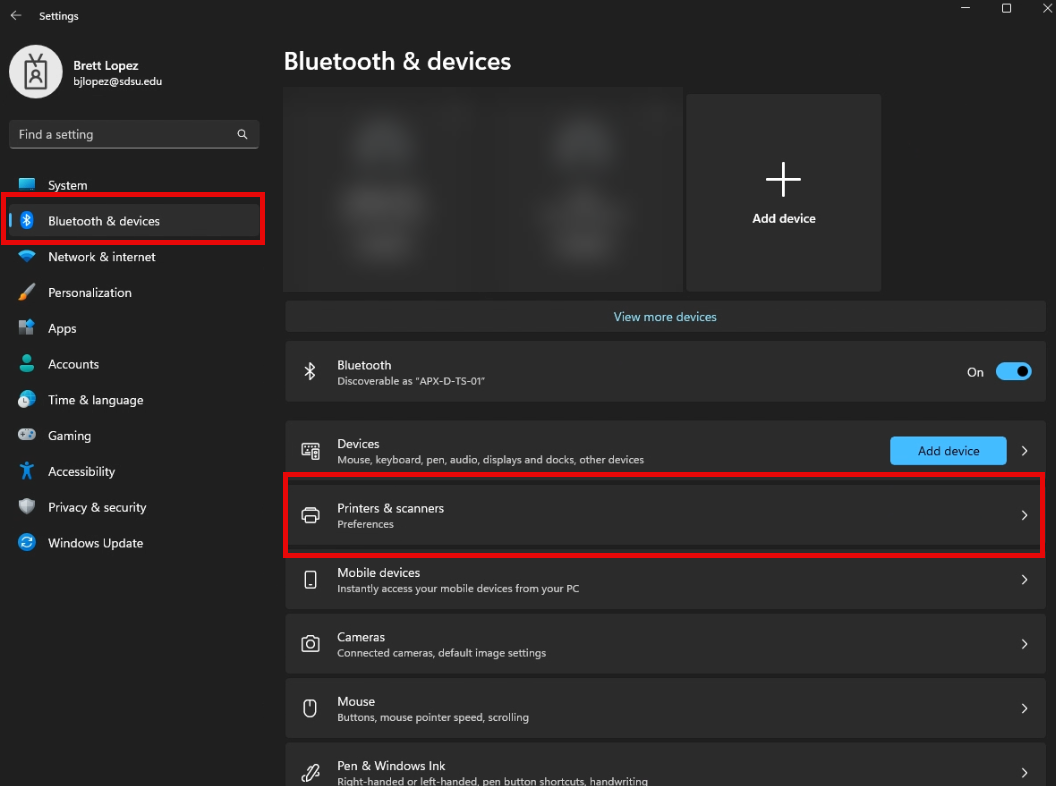Open Privacy & security category
Image resolution: width=1056 pixels, height=786 pixels.
[x=134, y=506]
